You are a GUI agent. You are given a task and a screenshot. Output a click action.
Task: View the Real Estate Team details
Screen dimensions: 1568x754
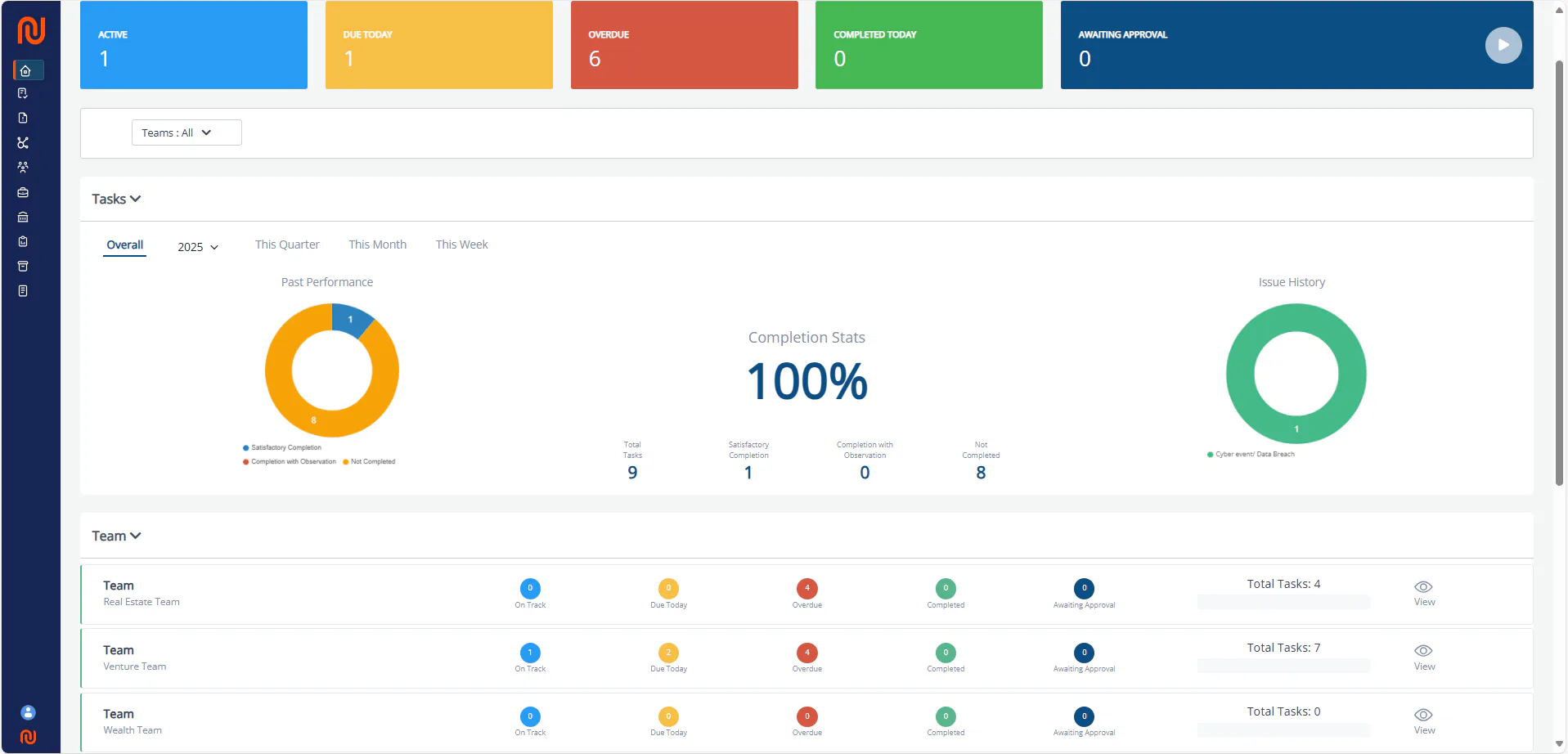(1423, 593)
